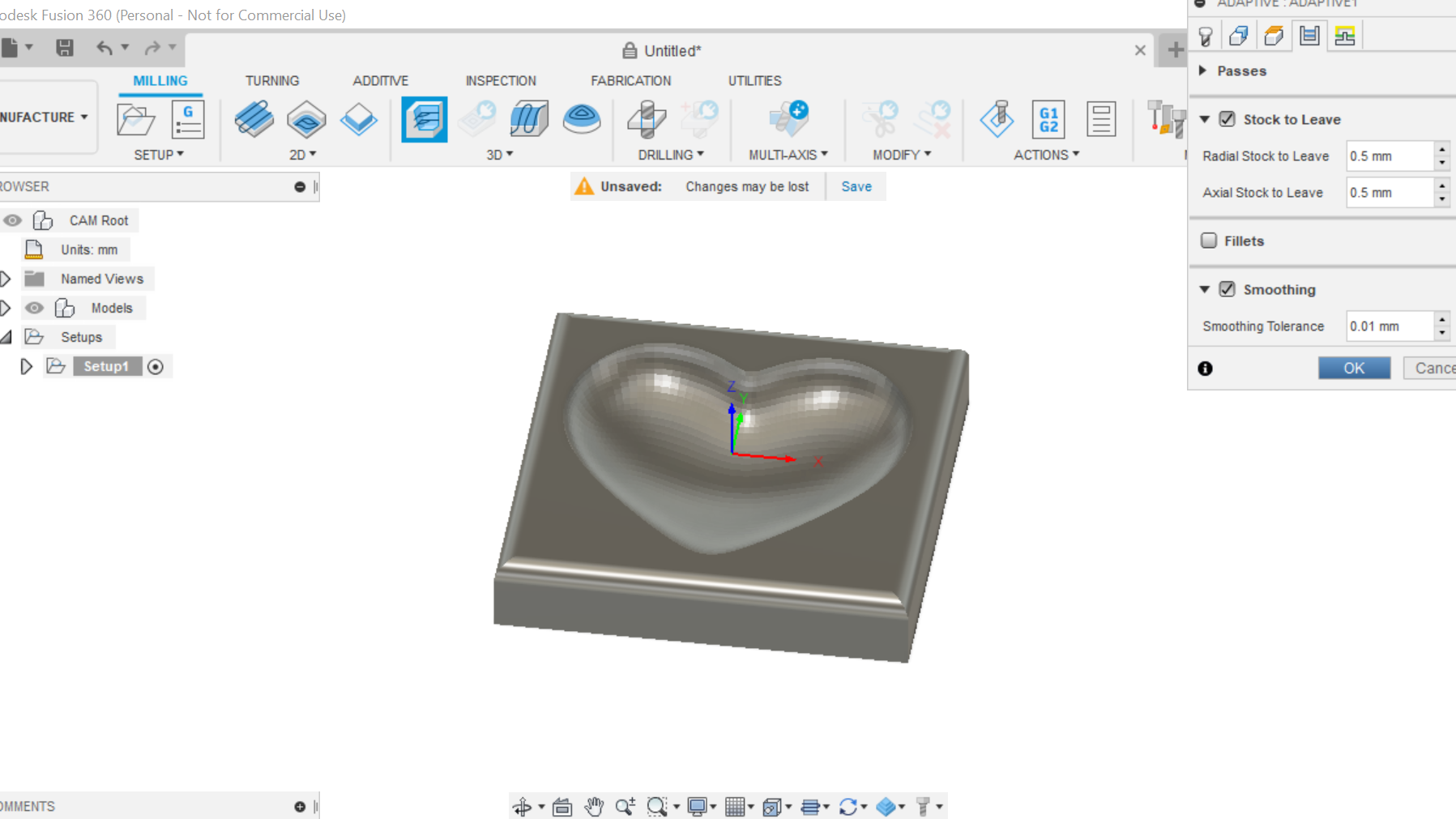1456x819 pixels.
Task: Switch to the TURNING tab
Action: (x=272, y=80)
